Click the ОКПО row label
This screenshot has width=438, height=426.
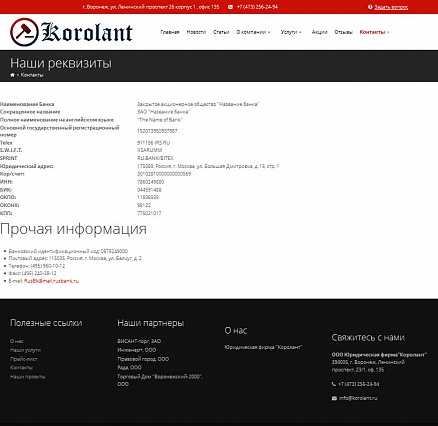(8, 197)
